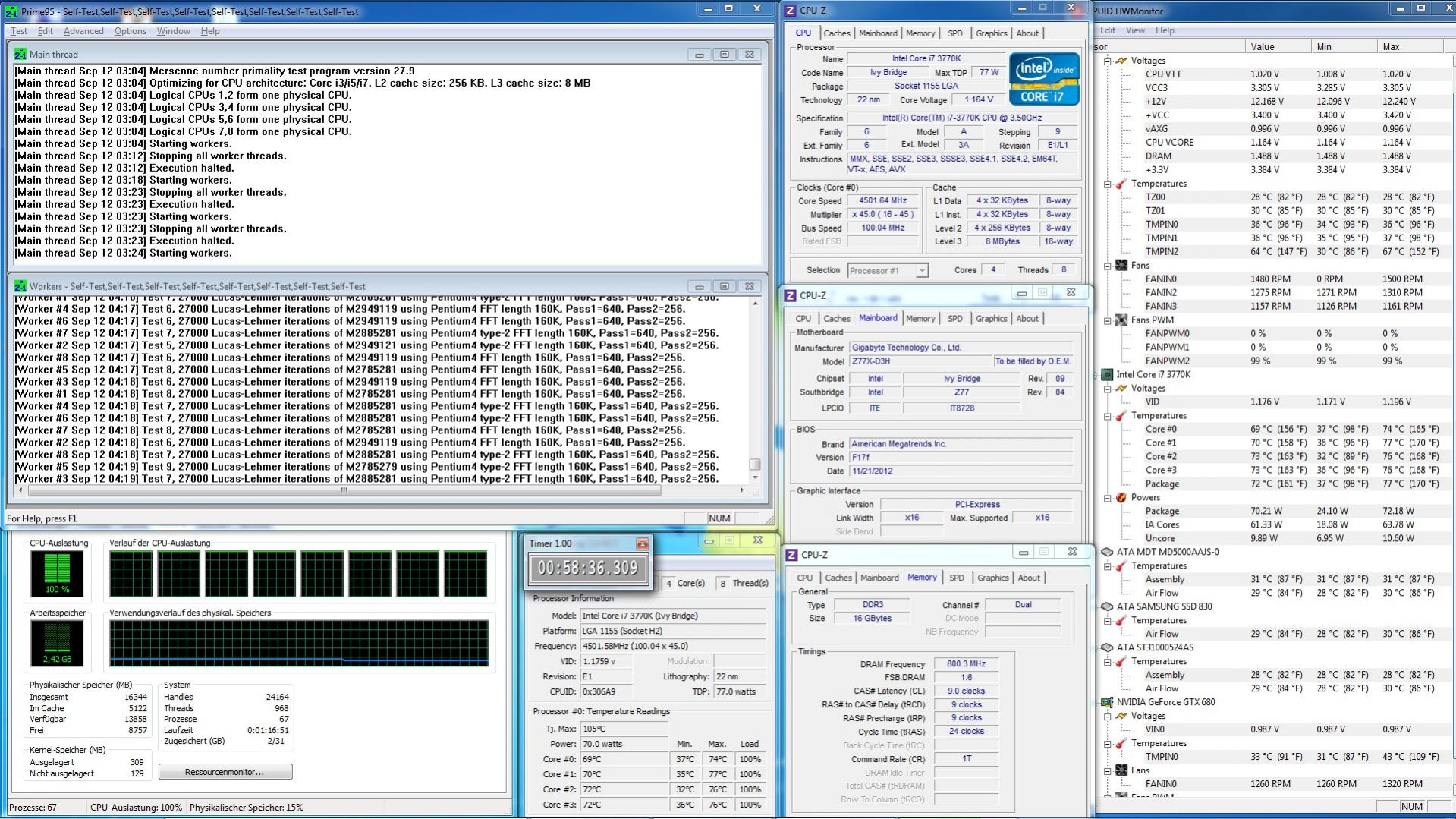The image size is (1456, 819).
Task: Open the Processor #1 selection dropdown
Action: [x=888, y=270]
